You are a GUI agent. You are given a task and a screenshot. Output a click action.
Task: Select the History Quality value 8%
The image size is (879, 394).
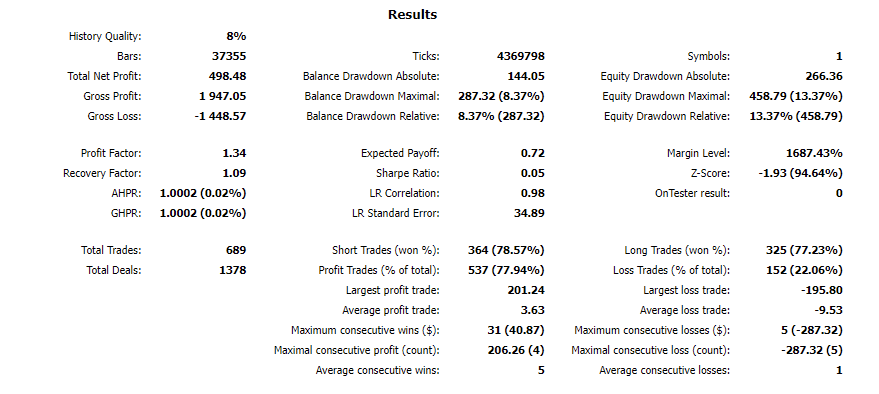point(236,36)
